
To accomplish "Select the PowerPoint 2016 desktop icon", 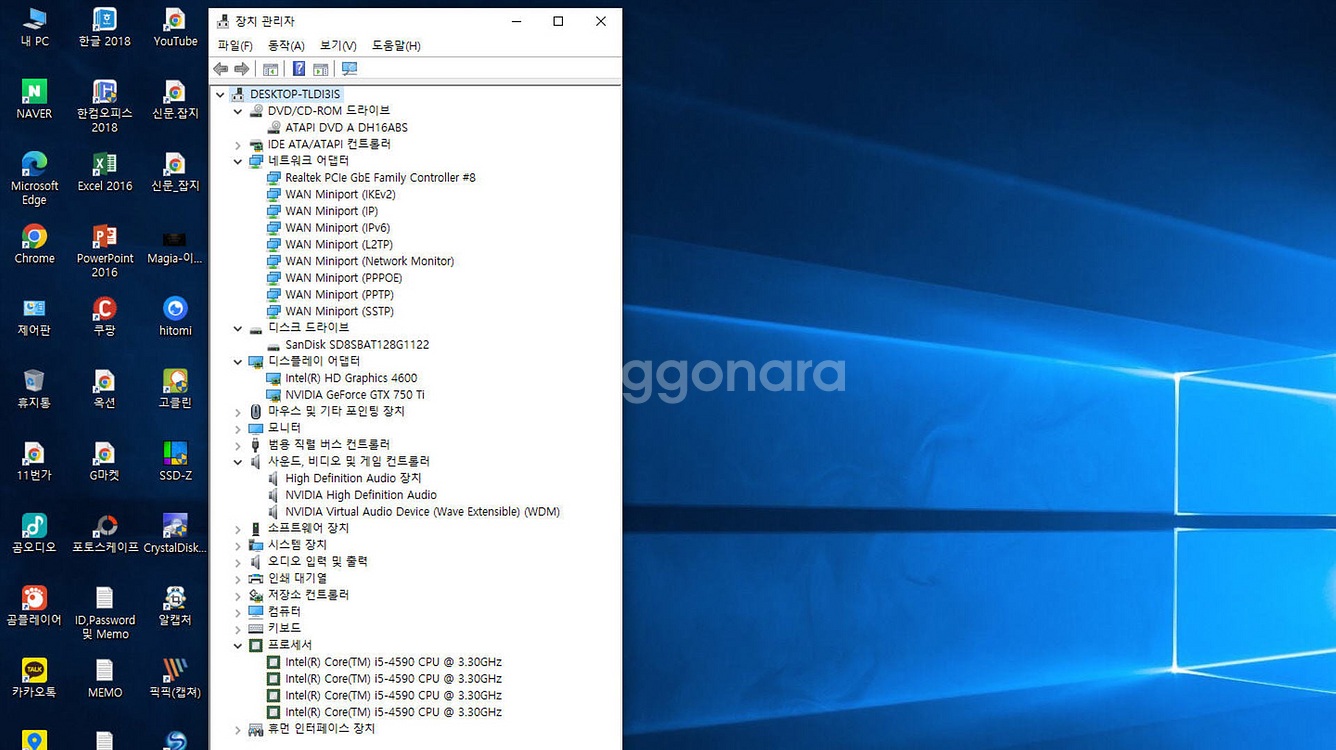I will tap(104, 250).
